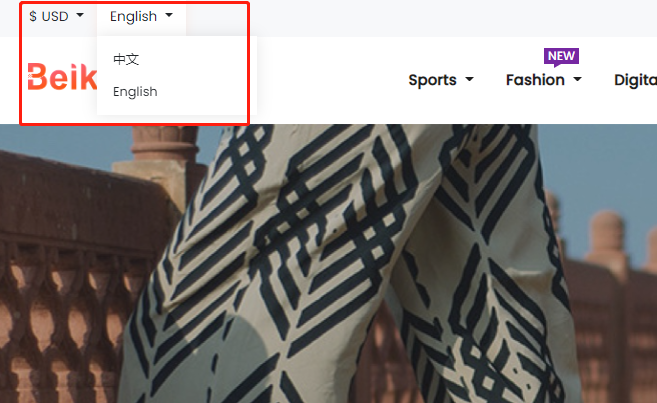Screen dimensions: 657x403
Task: Select 中文 from the language list
Action: 126,59
